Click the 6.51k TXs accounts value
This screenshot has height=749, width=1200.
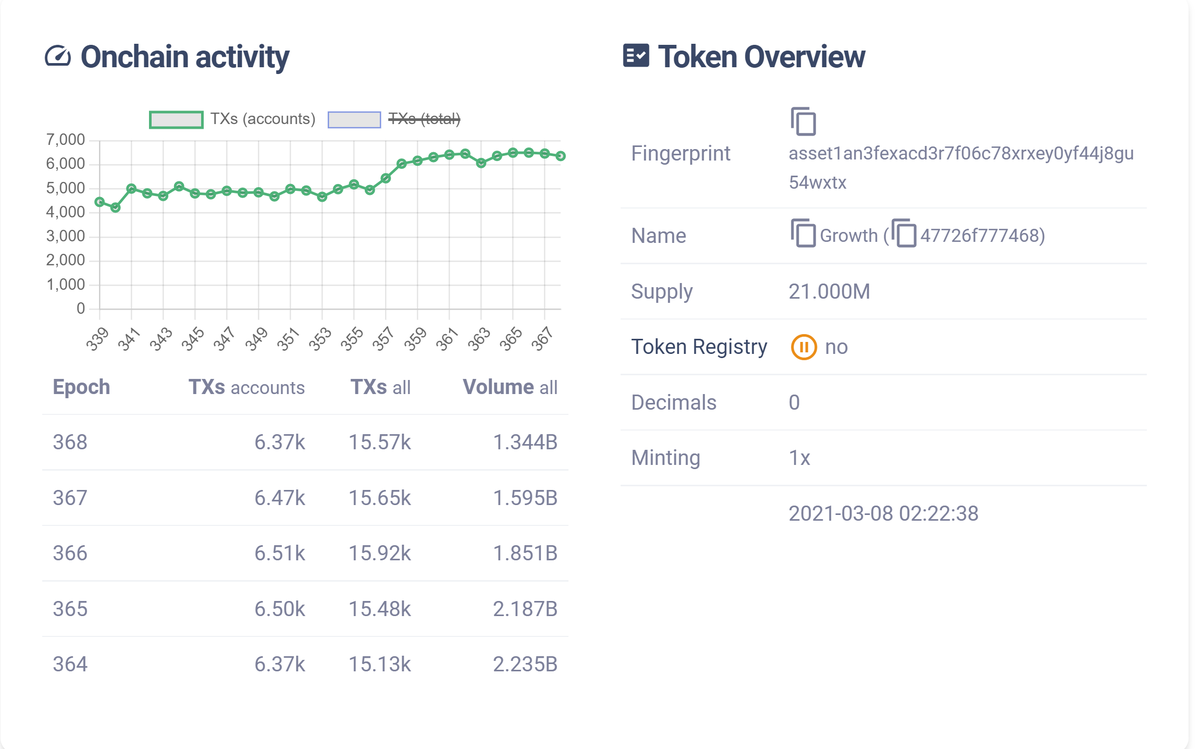(x=280, y=553)
